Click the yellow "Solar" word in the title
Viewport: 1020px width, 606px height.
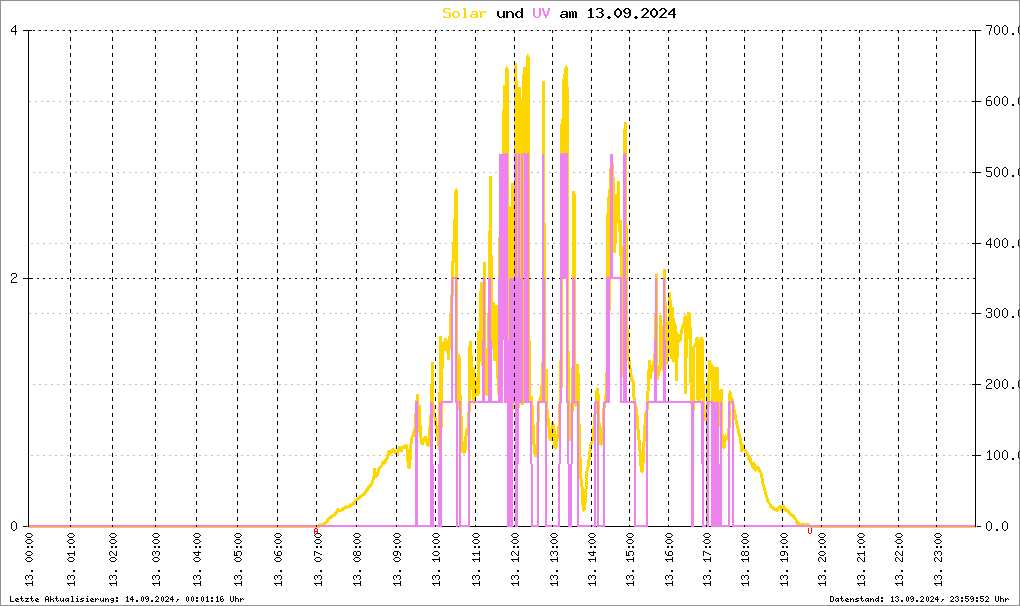[x=465, y=13]
